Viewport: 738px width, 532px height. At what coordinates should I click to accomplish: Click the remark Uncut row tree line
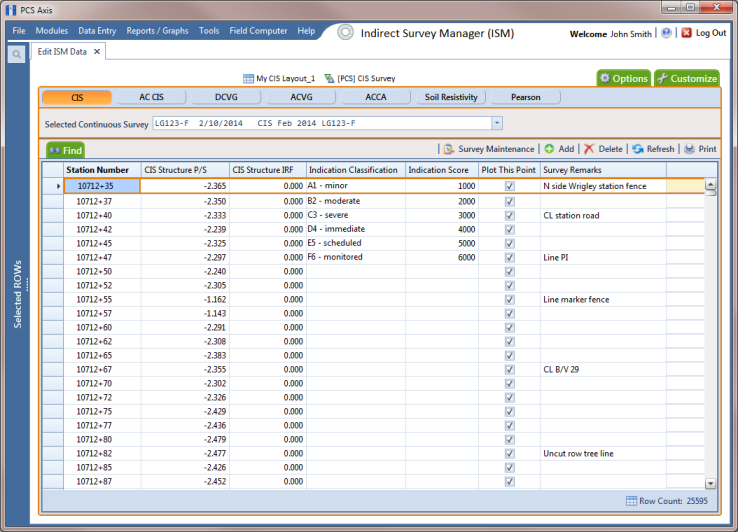coord(578,453)
